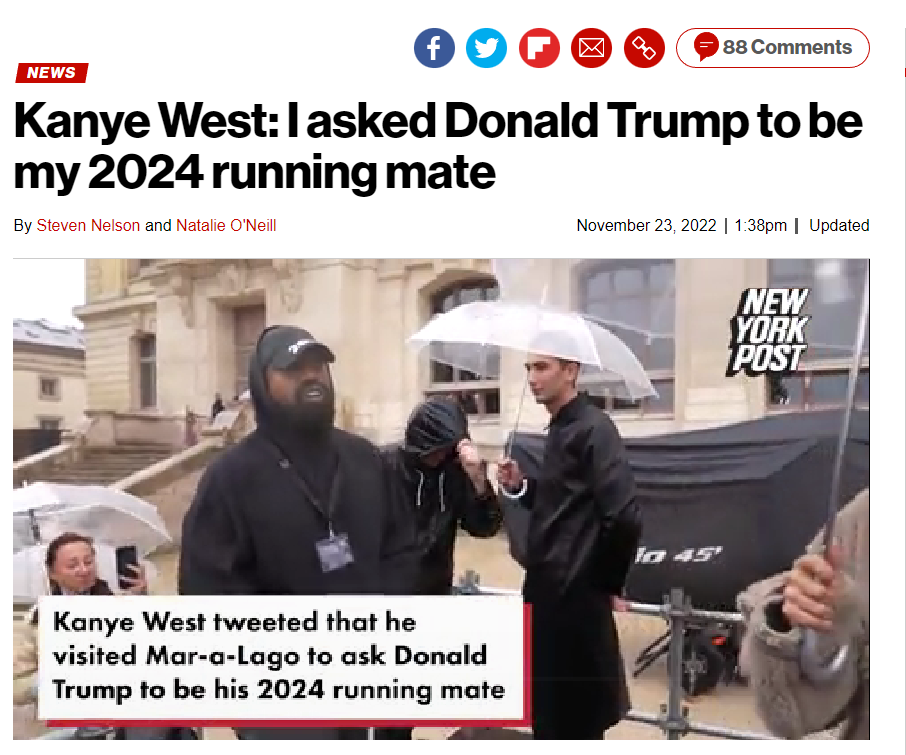The height and width of the screenshot is (755, 906).
Task: Share the article by email
Action: click(591, 48)
